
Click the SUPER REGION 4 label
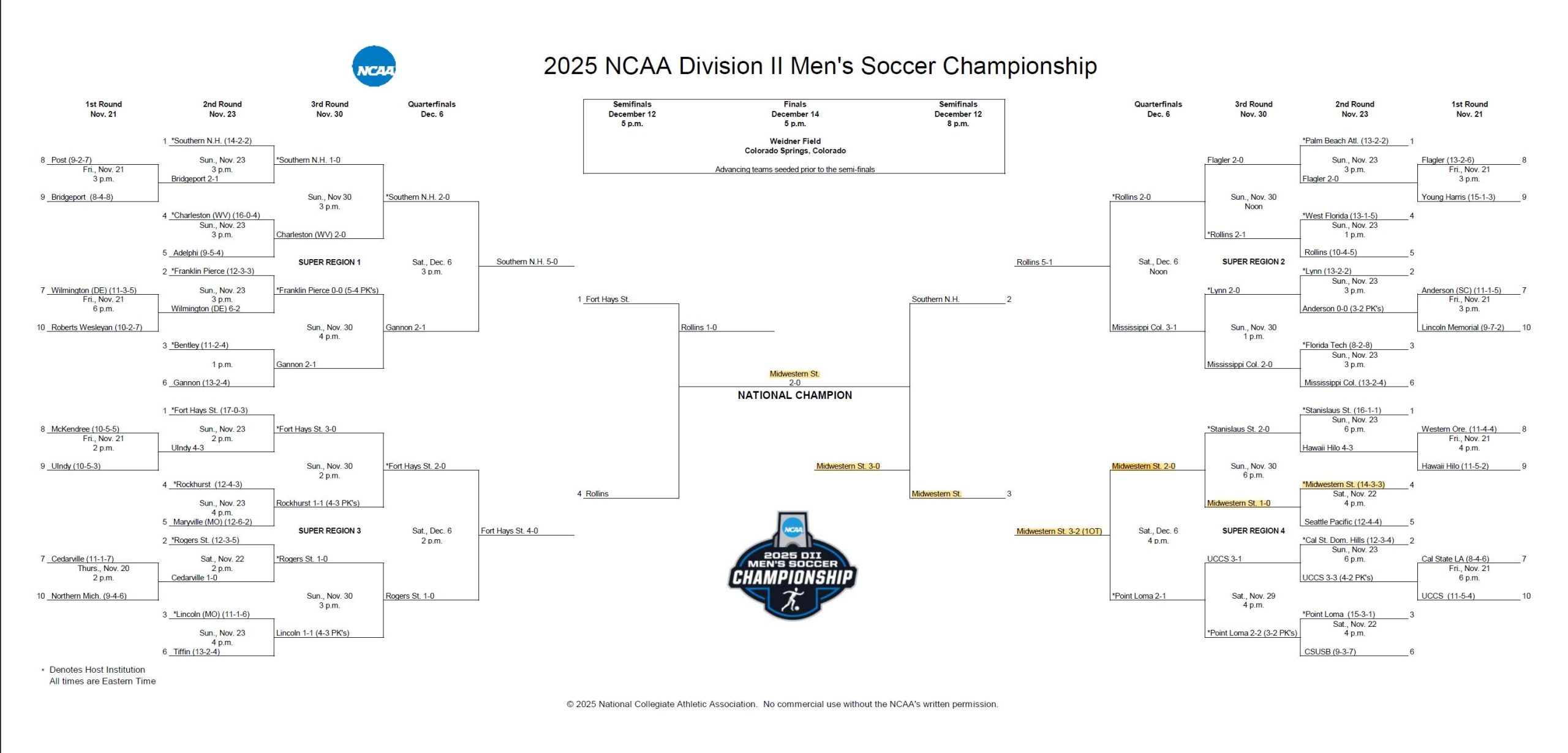pyautogui.click(x=1253, y=531)
